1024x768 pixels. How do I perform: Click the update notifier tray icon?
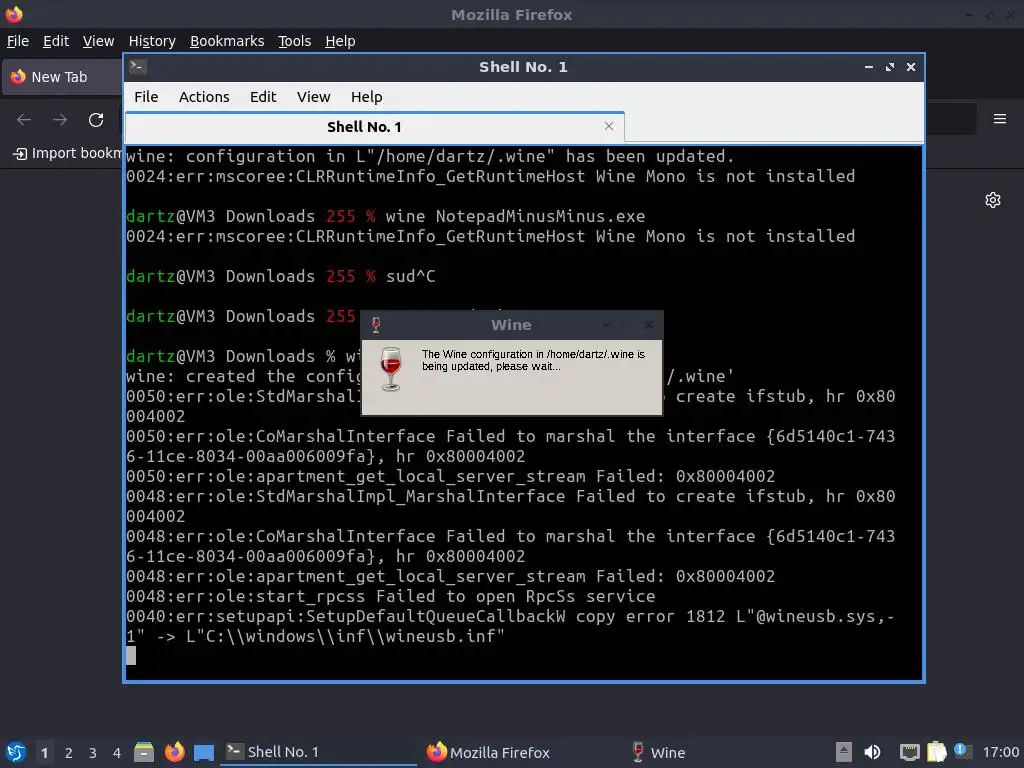click(961, 751)
